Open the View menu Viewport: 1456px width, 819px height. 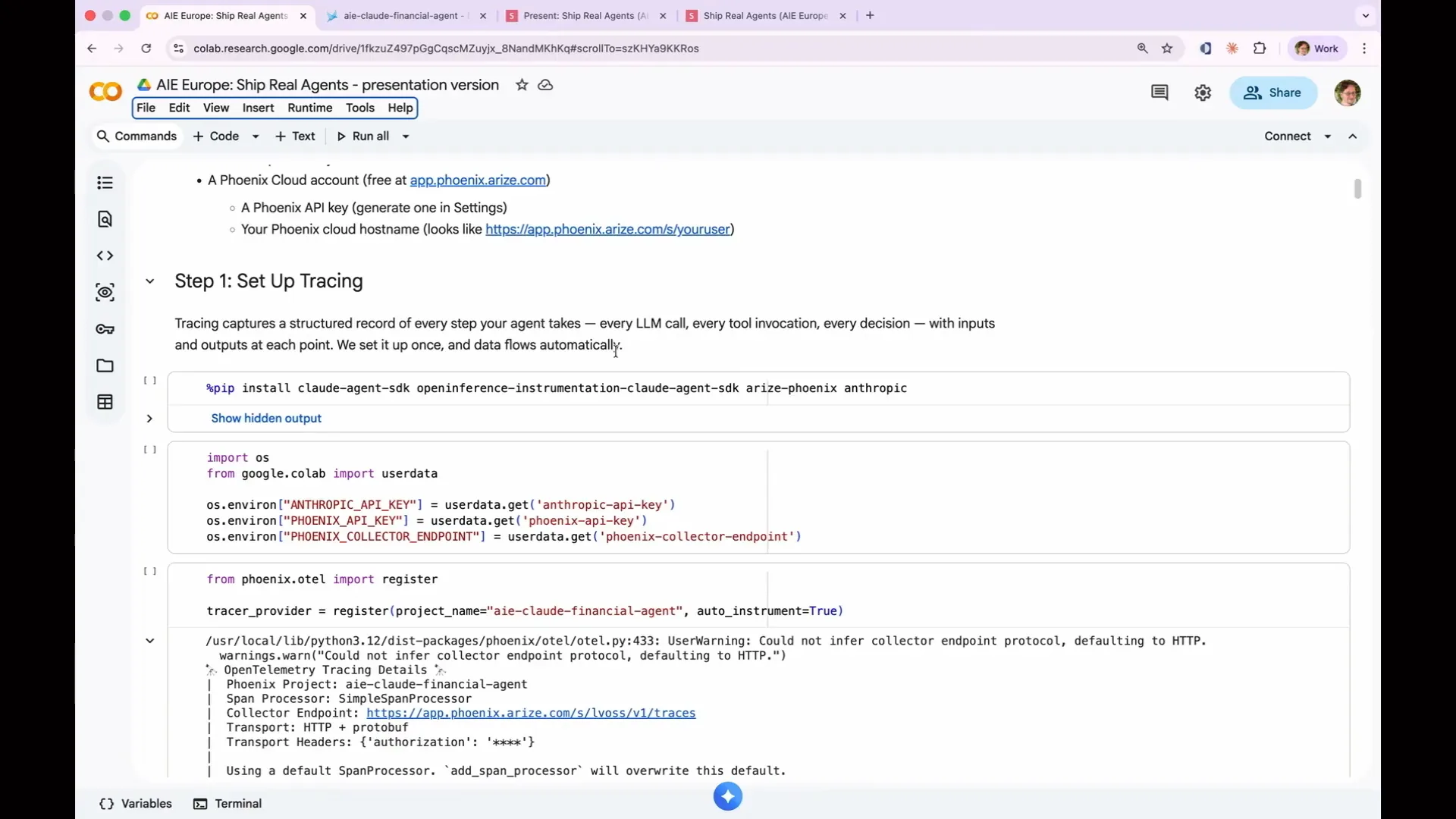[216, 108]
